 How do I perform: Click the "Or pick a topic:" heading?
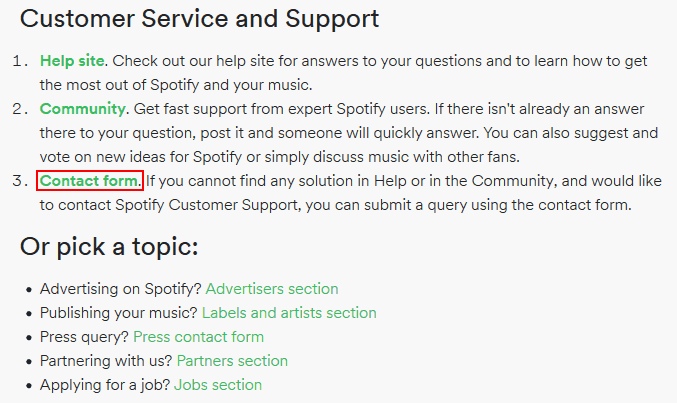click(109, 247)
